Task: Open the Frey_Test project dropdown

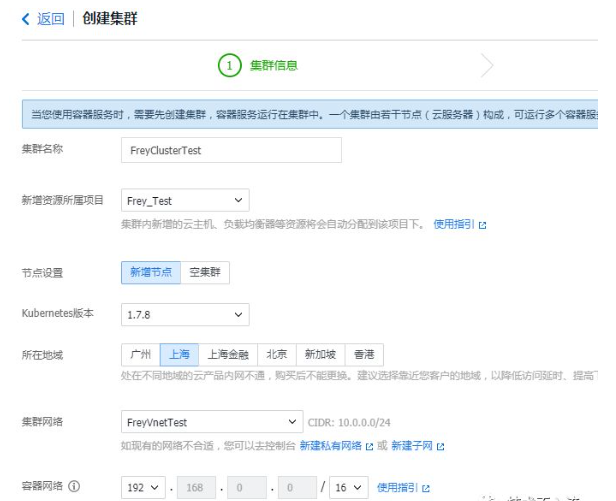Action: point(185,200)
